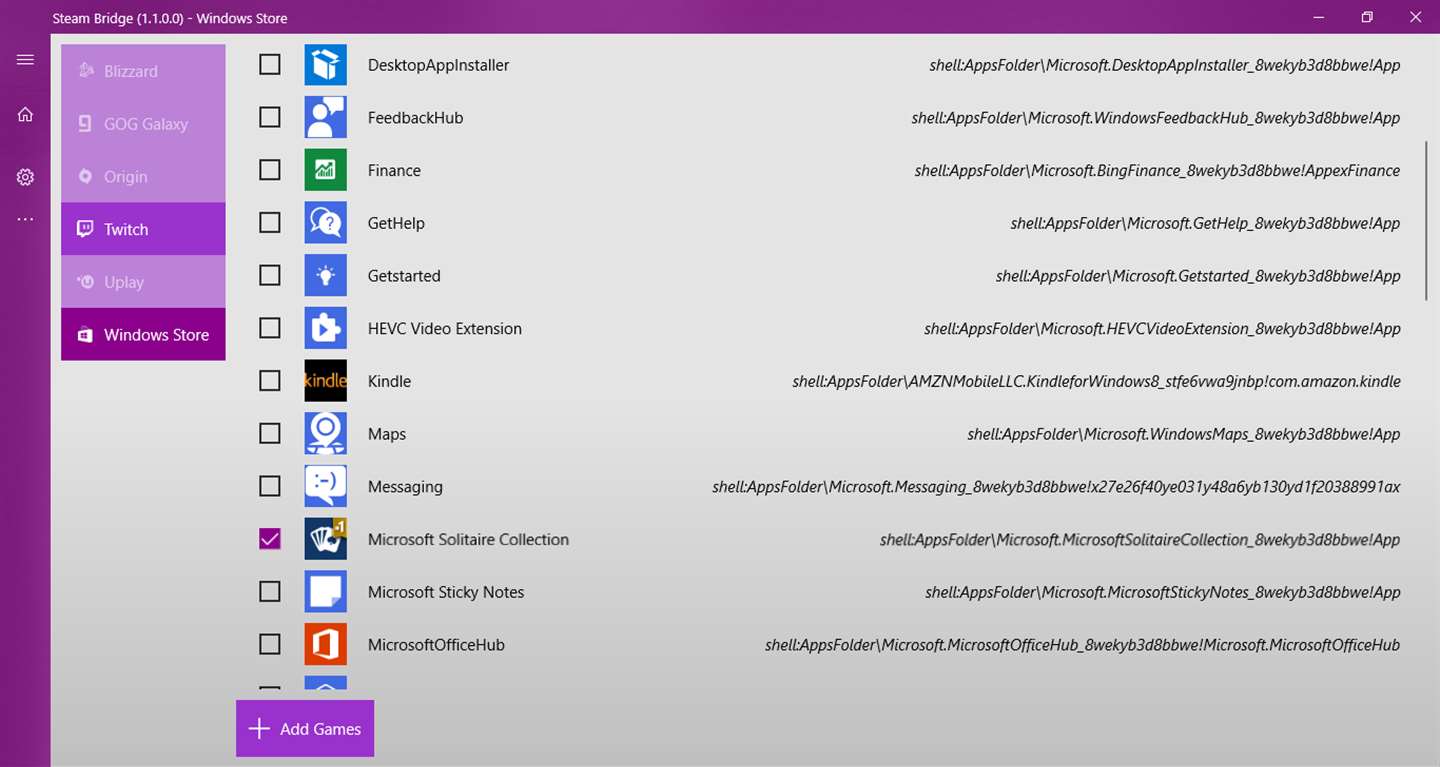Click the MicrosoftOfficeHub name text
This screenshot has width=1440, height=767.
436,645
